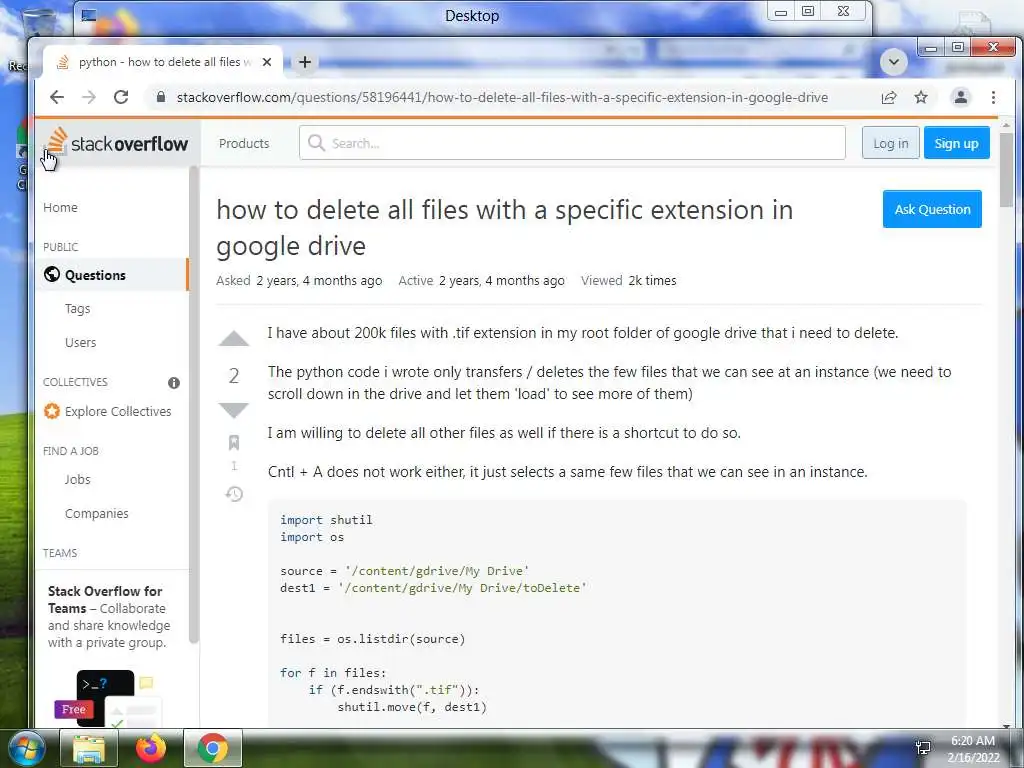The height and width of the screenshot is (768, 1024).
Task: Open the Chrome profile avatar icon
Action: 961,97
